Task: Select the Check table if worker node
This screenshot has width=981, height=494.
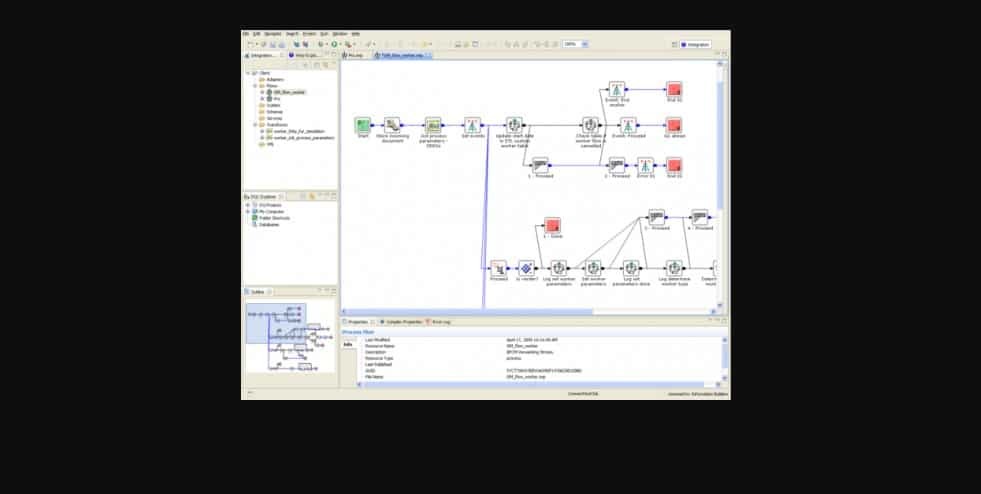Action: coord(590,126)
